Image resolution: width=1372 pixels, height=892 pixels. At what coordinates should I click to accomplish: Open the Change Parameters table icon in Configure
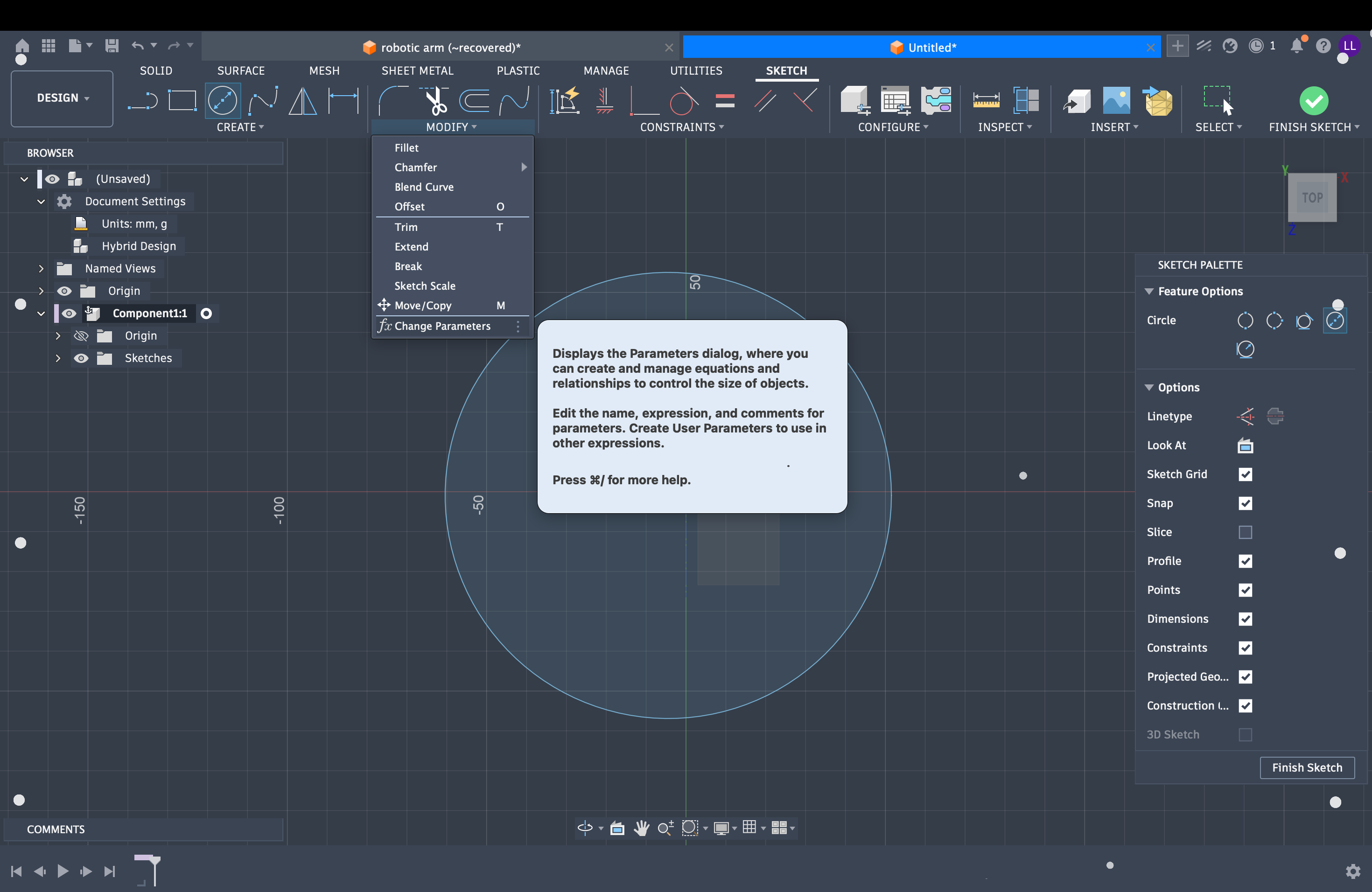point(895,101)
